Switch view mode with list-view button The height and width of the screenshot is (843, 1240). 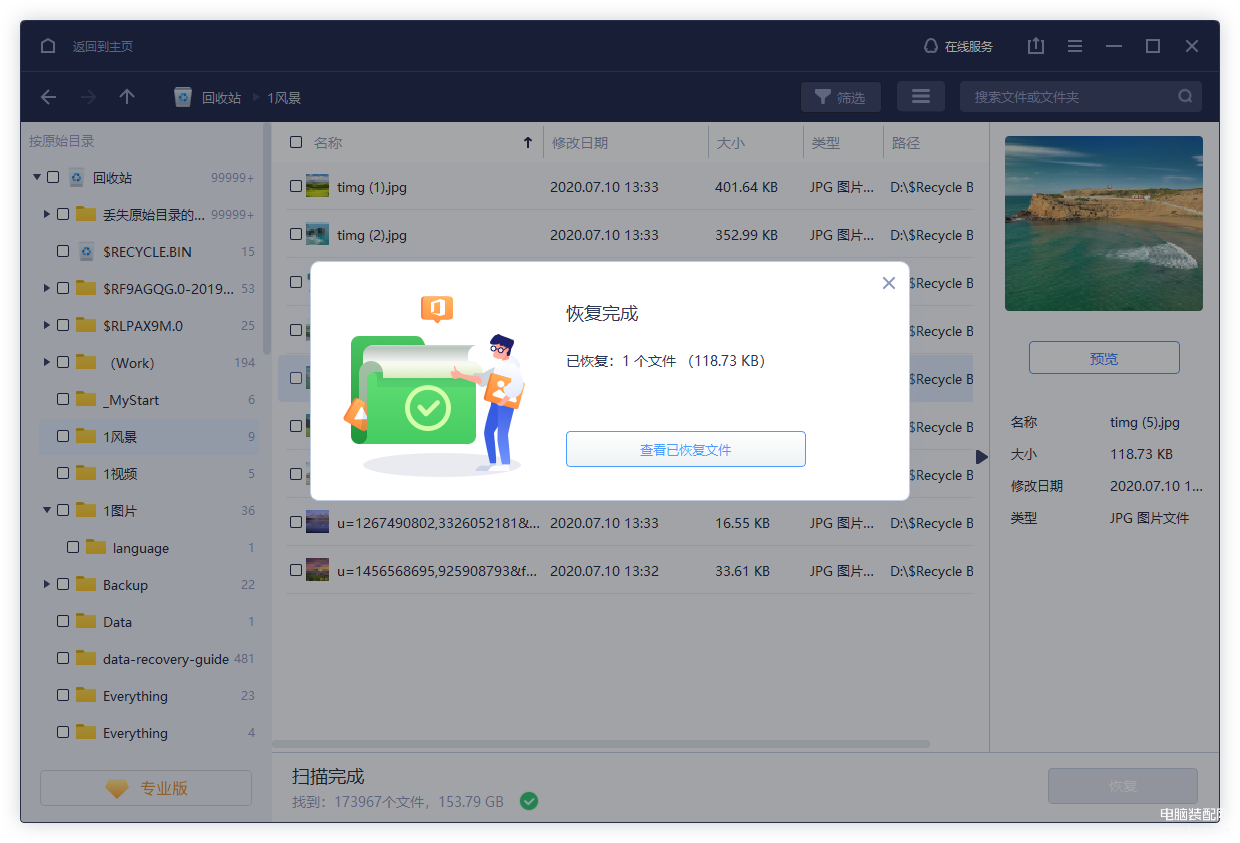[921, 97]
